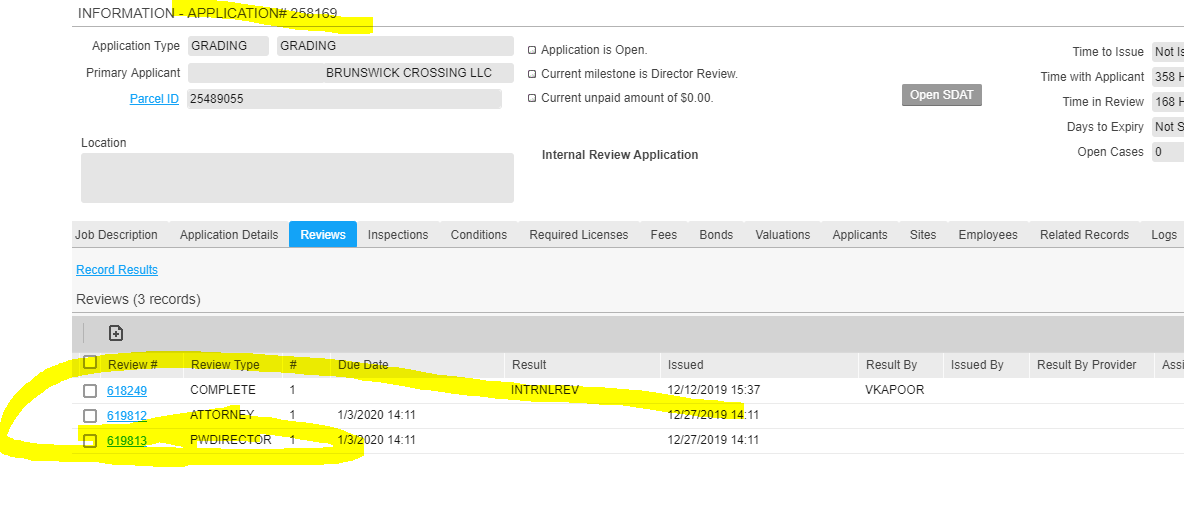Open the Job Description tab

point(116,235)
